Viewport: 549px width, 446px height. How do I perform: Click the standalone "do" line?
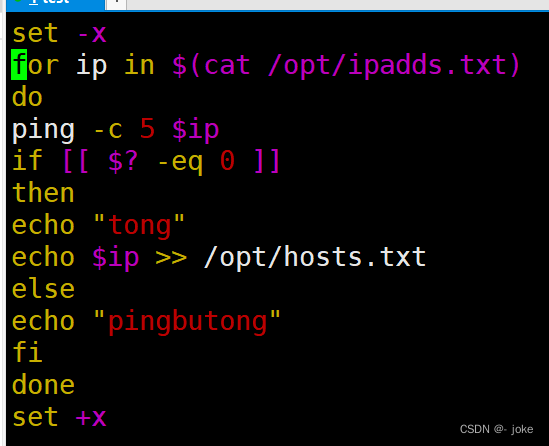27,97
